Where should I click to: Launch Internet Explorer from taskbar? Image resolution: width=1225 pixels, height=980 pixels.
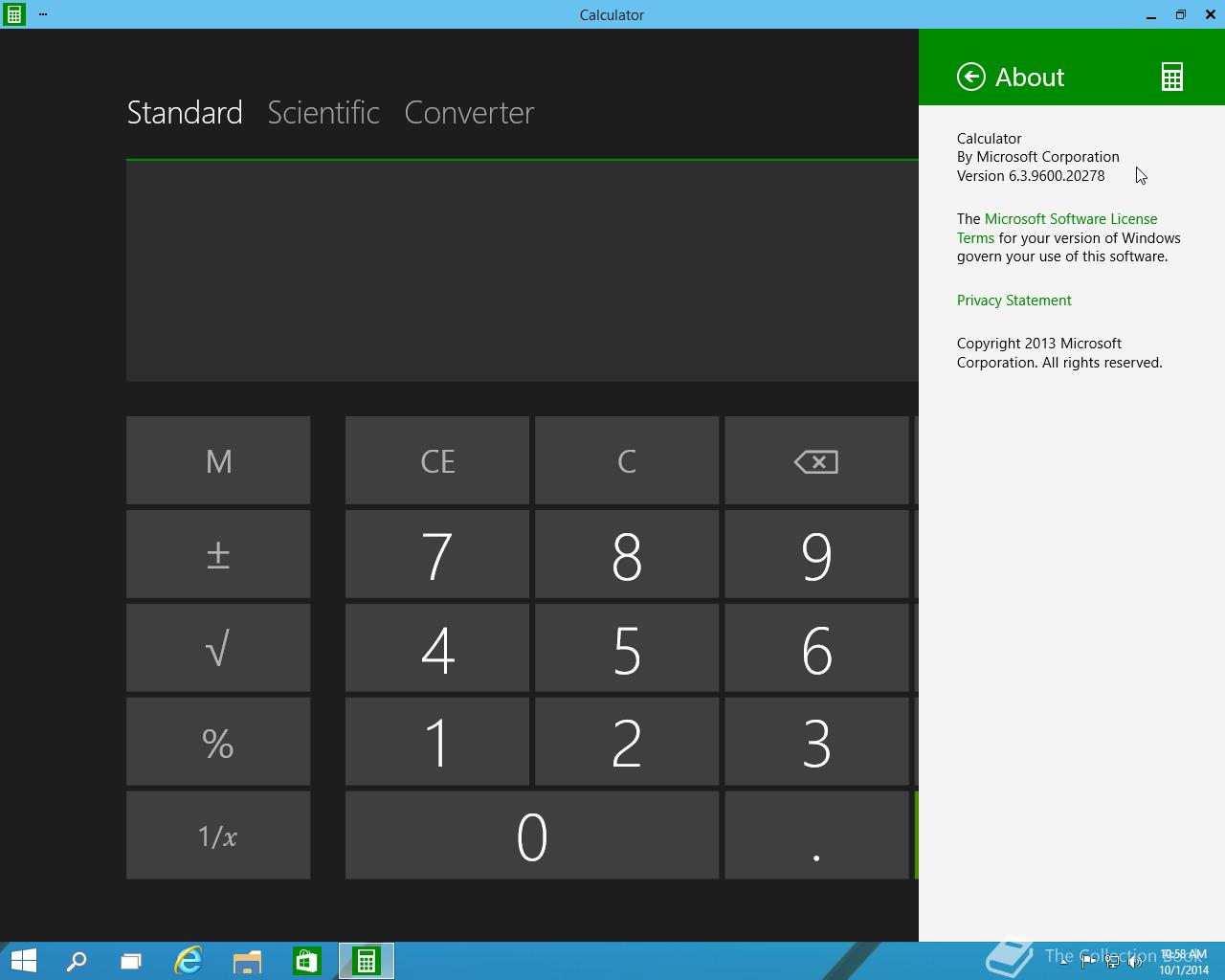(x=189, y=961)
